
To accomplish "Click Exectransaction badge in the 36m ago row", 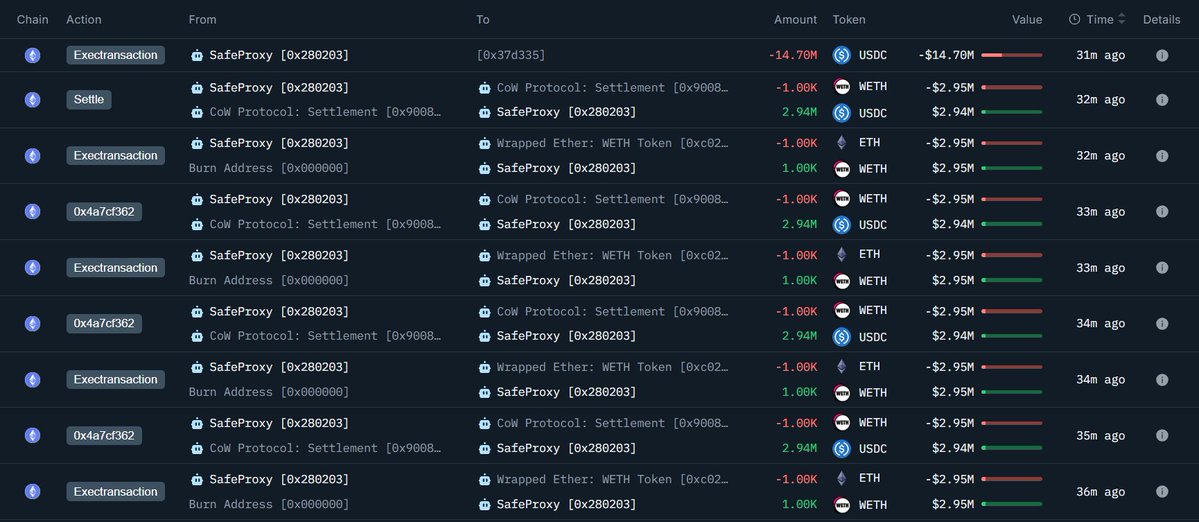I will tap(115, 492).
